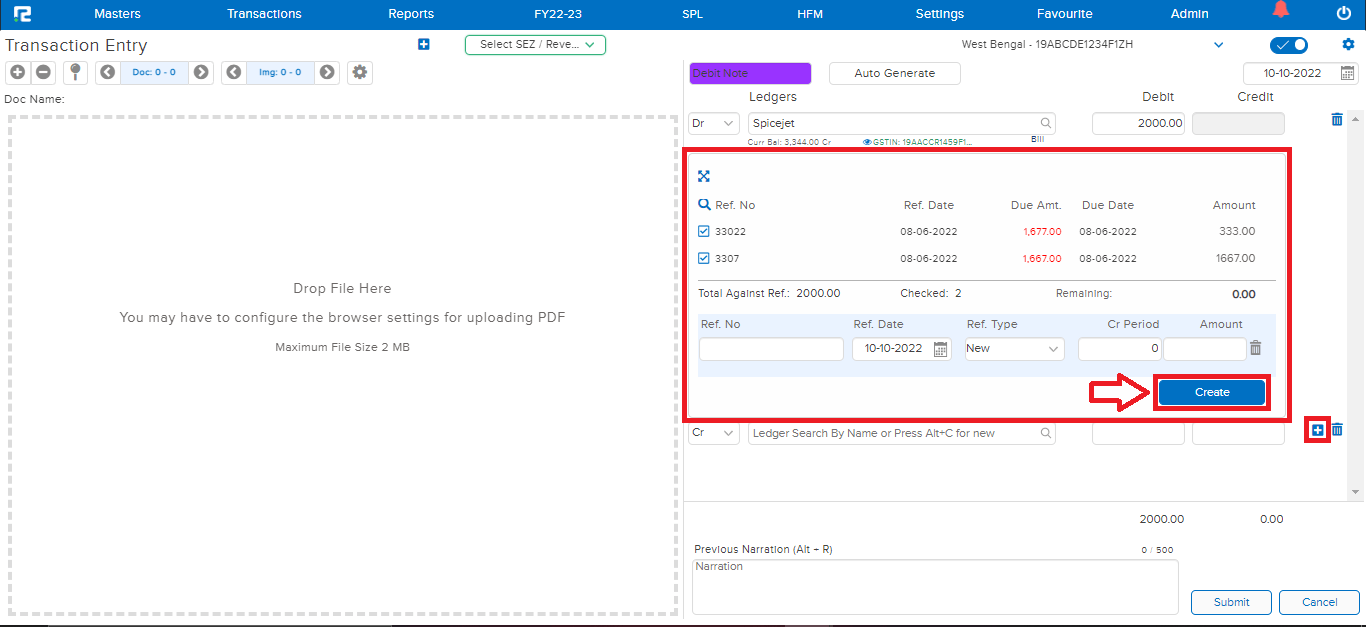Open the Transactions menu
Image resolution: width=1366 pixels, height=627 pixels.
tap(264, 14)
